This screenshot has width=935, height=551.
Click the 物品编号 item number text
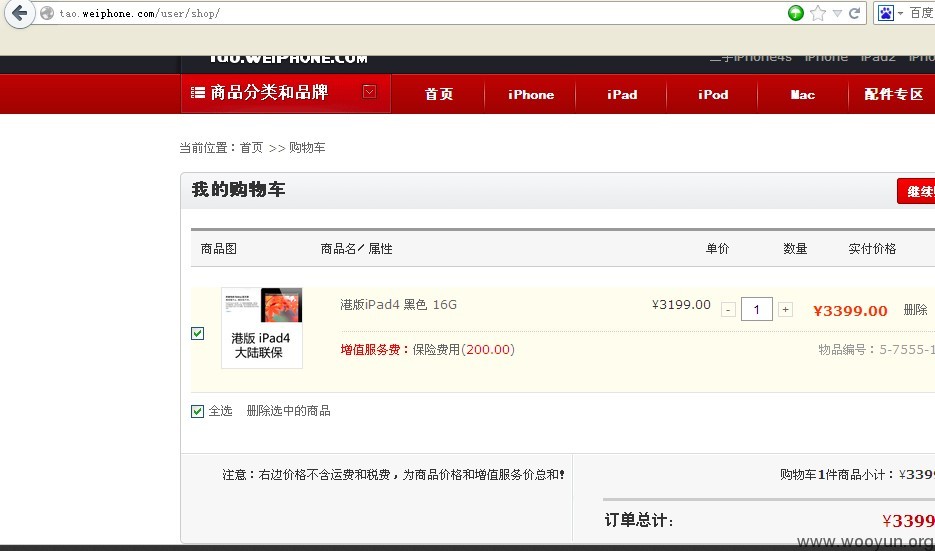pos(877,349)
